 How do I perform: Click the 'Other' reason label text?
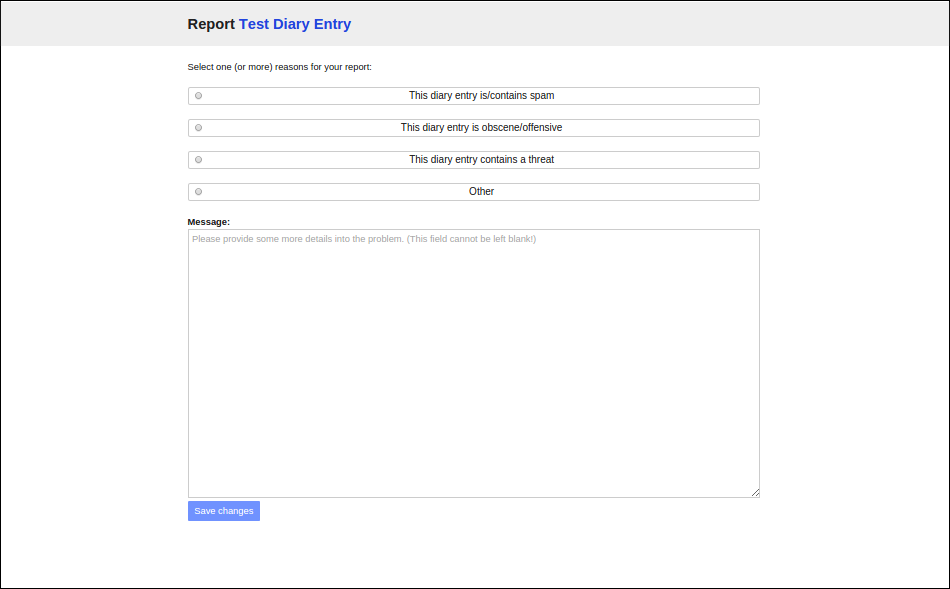point(481,191)
